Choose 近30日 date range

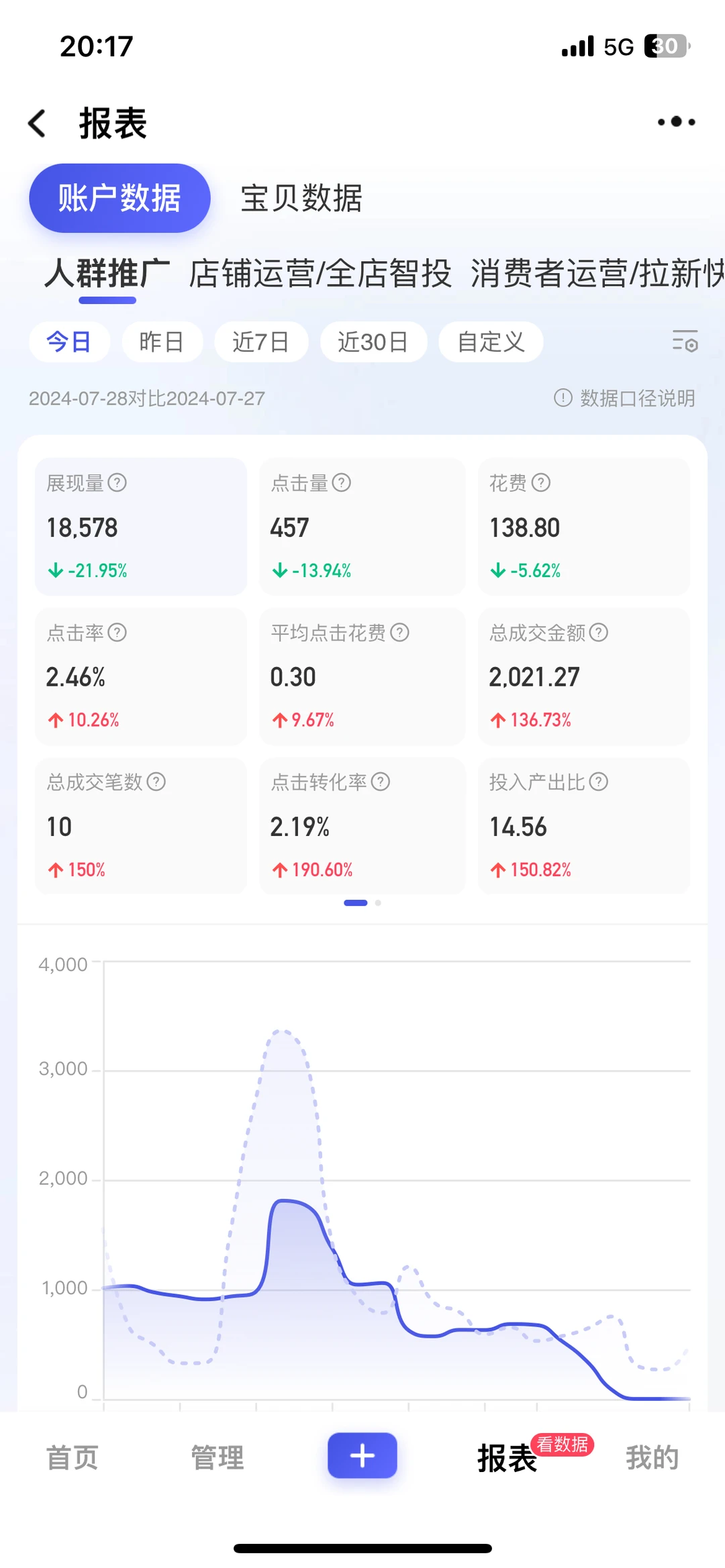click(x=373, y=342)
